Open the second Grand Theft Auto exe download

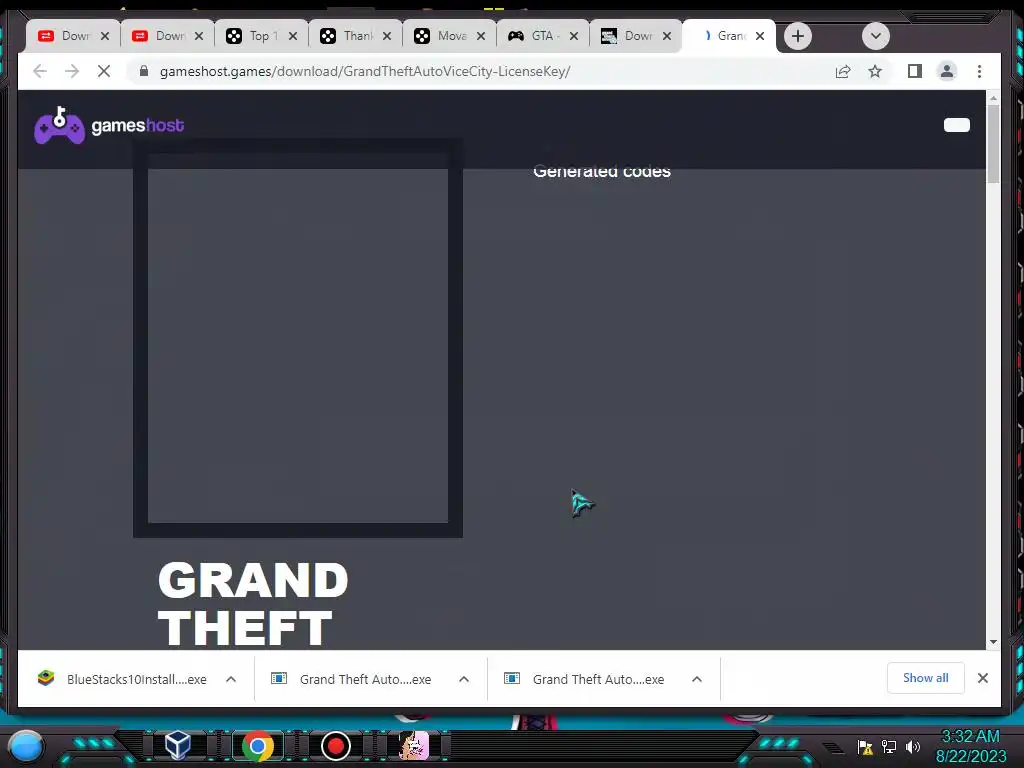pos(586,679)
